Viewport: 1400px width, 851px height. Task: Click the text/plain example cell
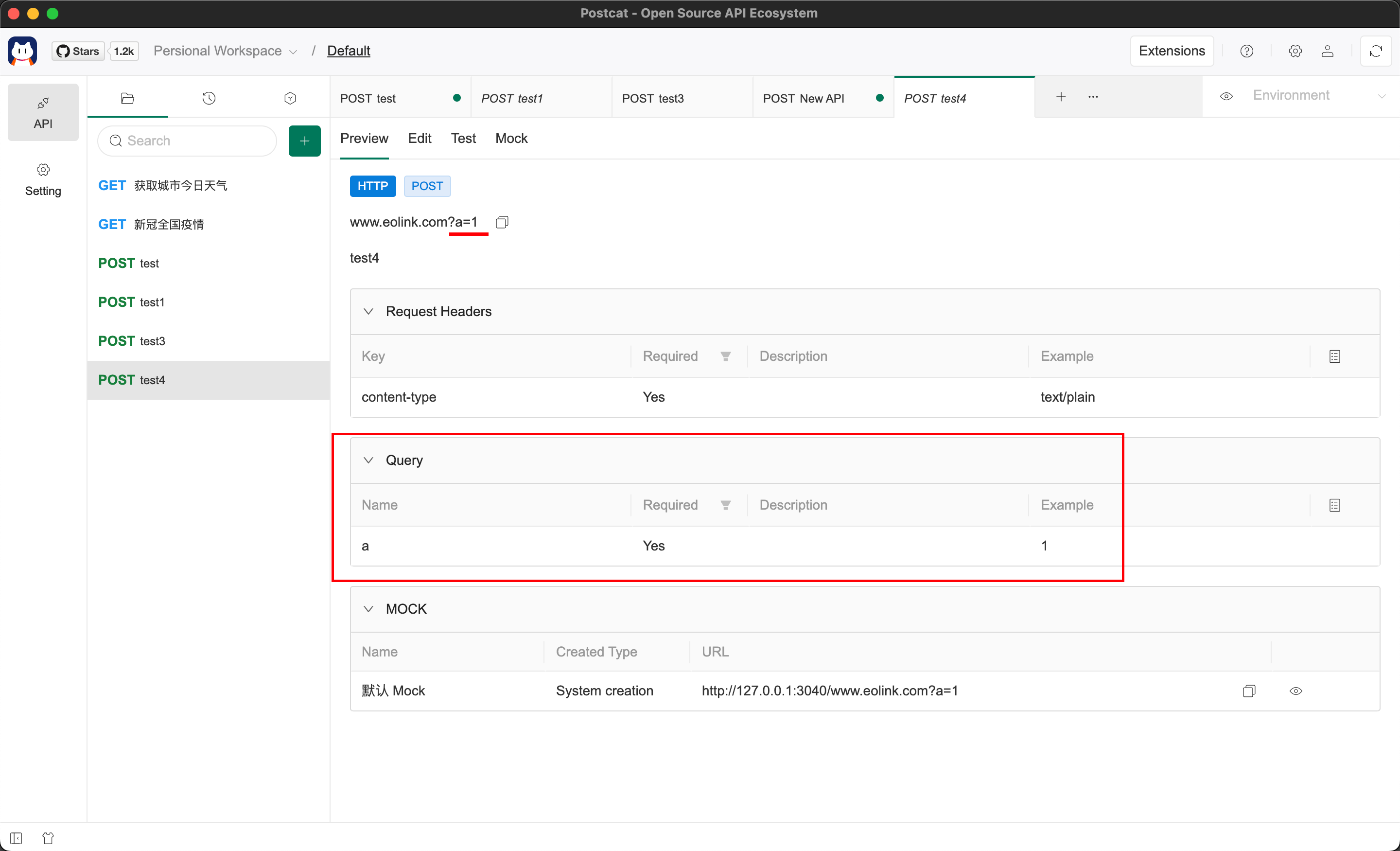point(1067,397)
